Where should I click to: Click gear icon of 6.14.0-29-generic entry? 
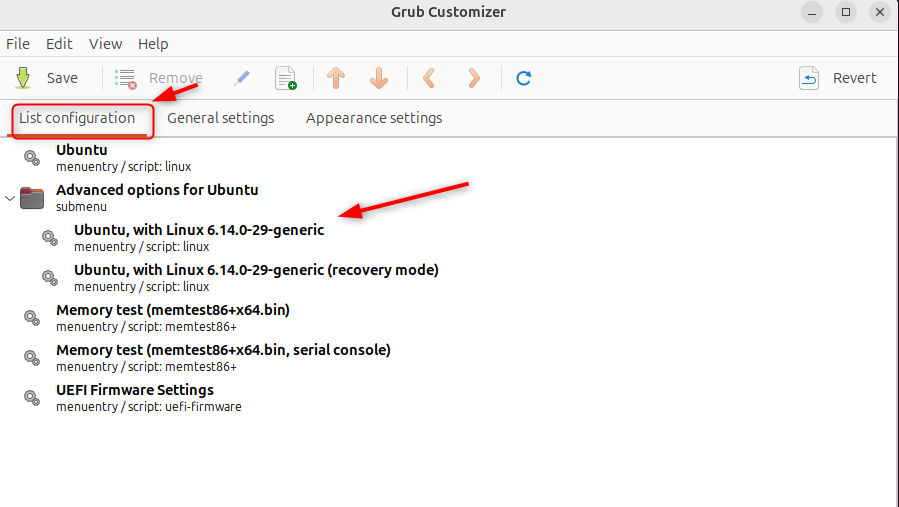pos(50,237)
